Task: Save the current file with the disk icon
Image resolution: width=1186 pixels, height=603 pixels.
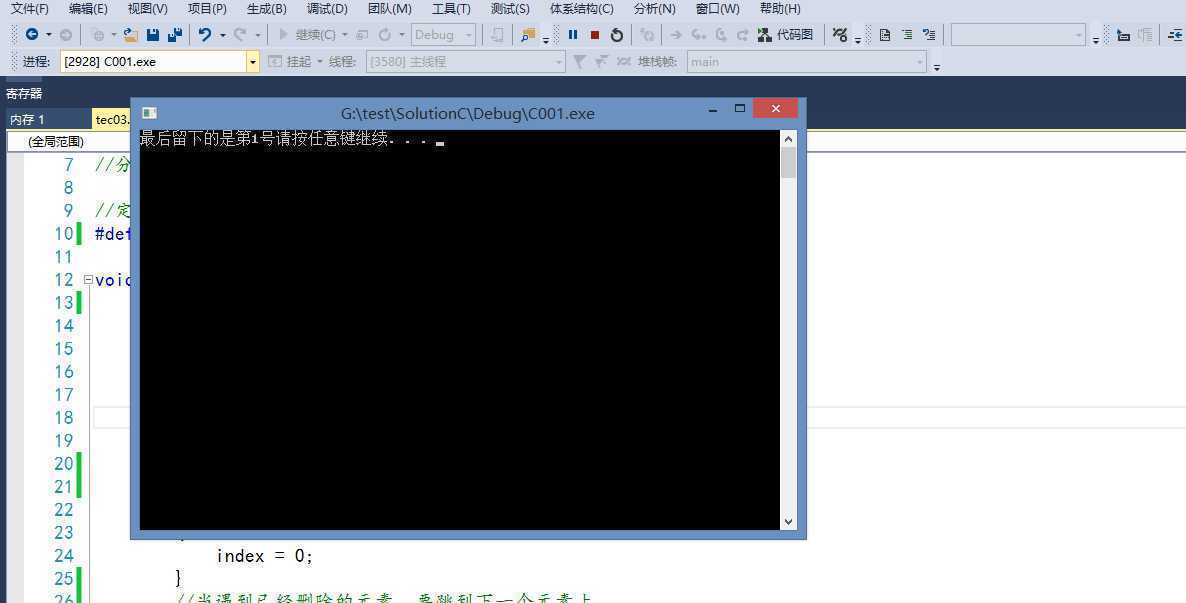Action: pyautogui.click(x=153, y=35)
